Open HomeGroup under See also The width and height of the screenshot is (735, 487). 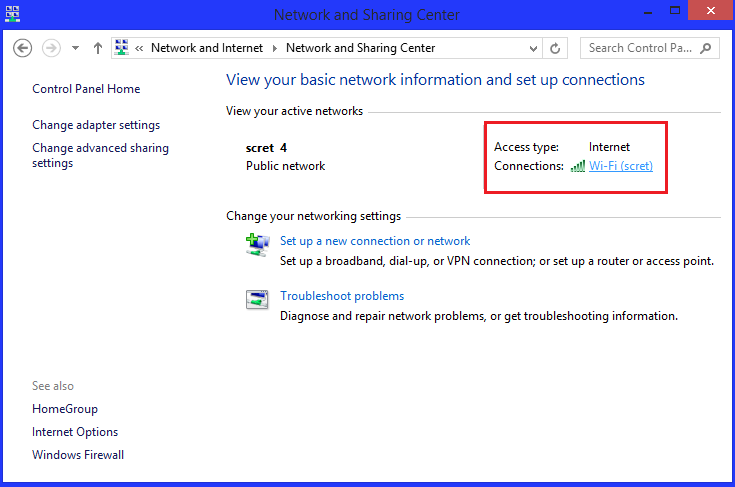65,409
